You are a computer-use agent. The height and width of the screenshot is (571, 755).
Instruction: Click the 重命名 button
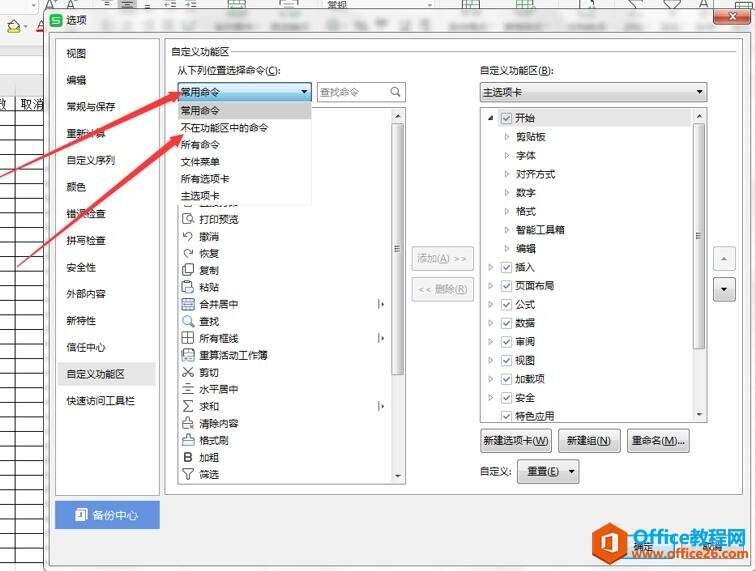click(x=658, y=441)
